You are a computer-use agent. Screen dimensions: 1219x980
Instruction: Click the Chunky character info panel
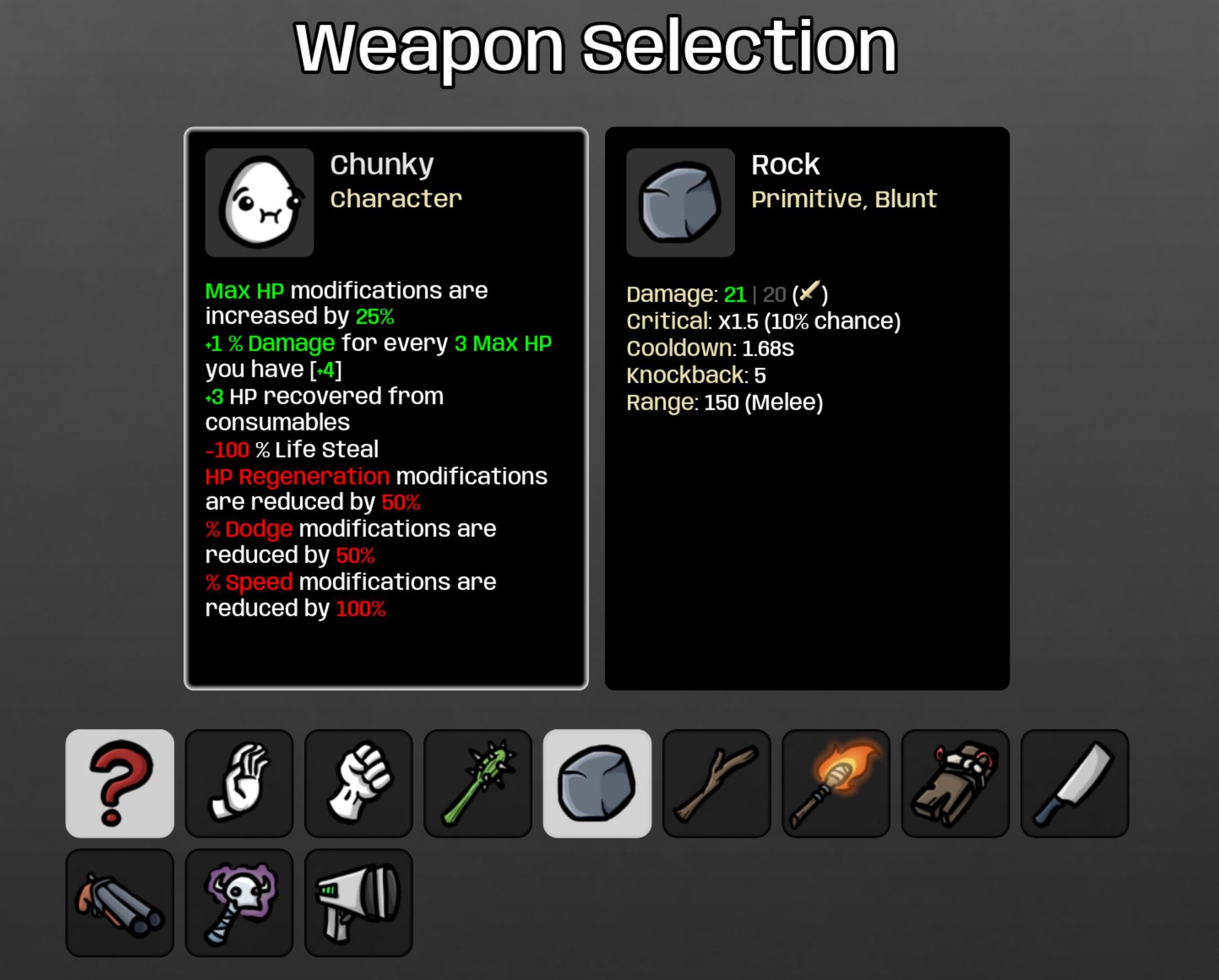[386, 408]
